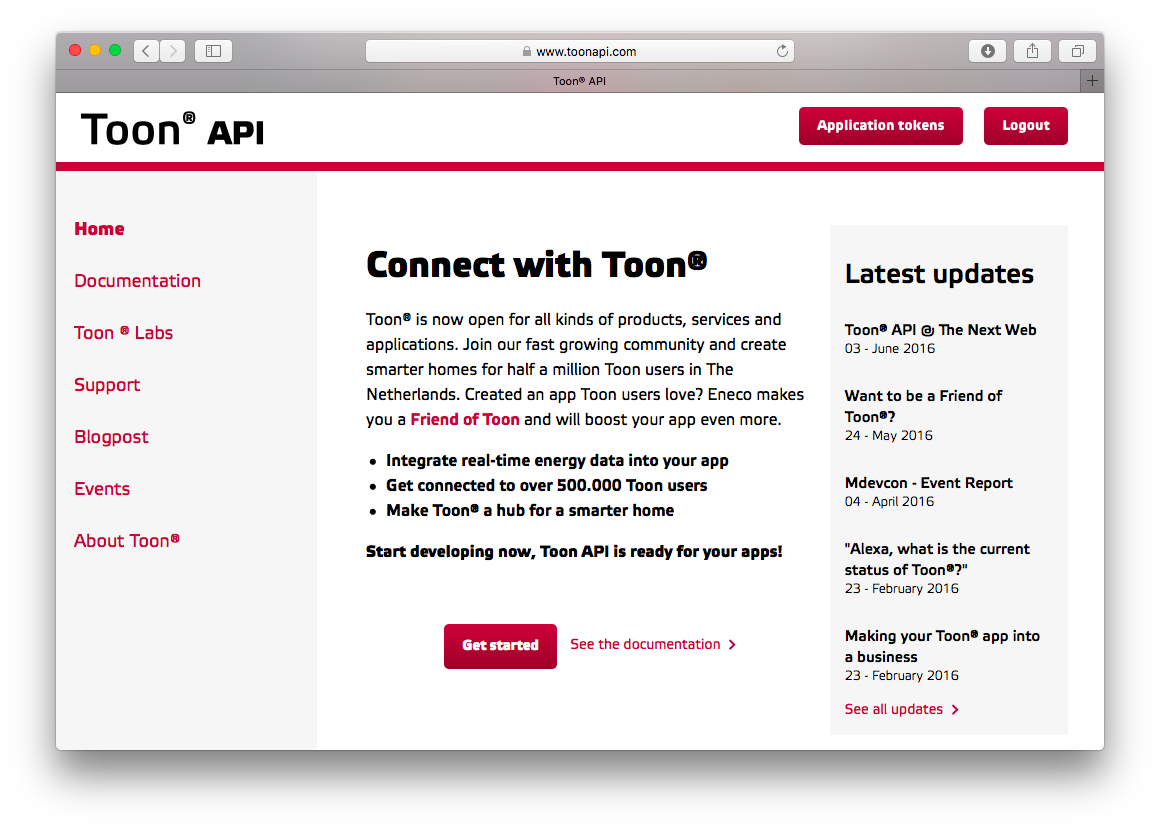
Task: Click the Toon API logo
Action: (172, 129)
